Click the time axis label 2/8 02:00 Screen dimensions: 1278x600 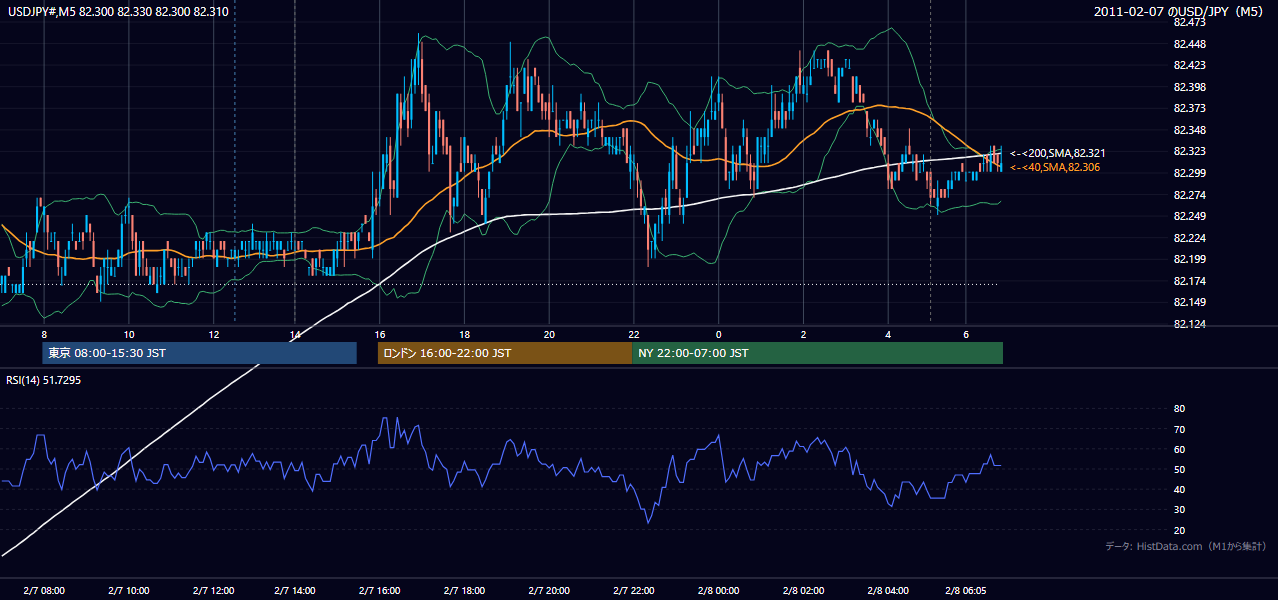tap(803, 591)
